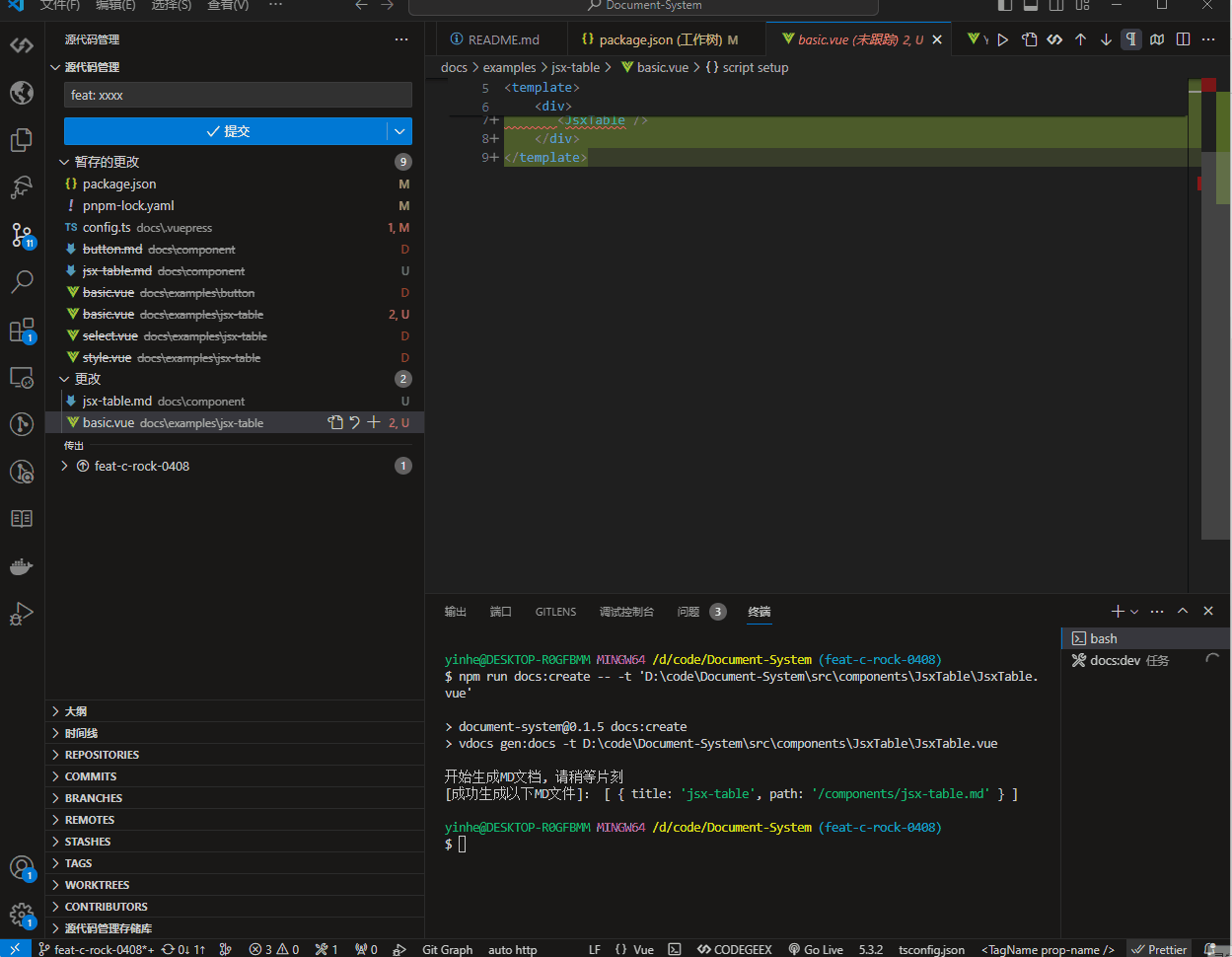Toggle whitespace display pilcrow button

point(1131,39)
